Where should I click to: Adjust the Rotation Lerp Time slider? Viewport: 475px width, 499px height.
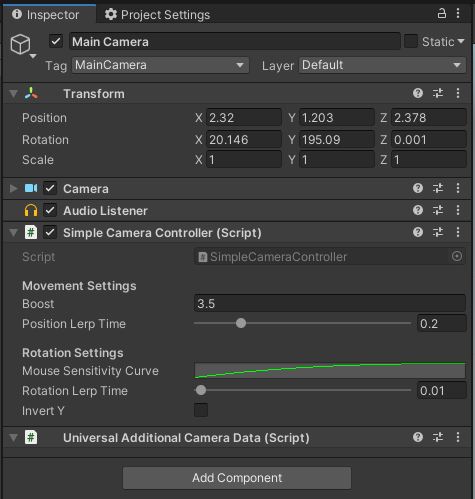tap(201, 390)
